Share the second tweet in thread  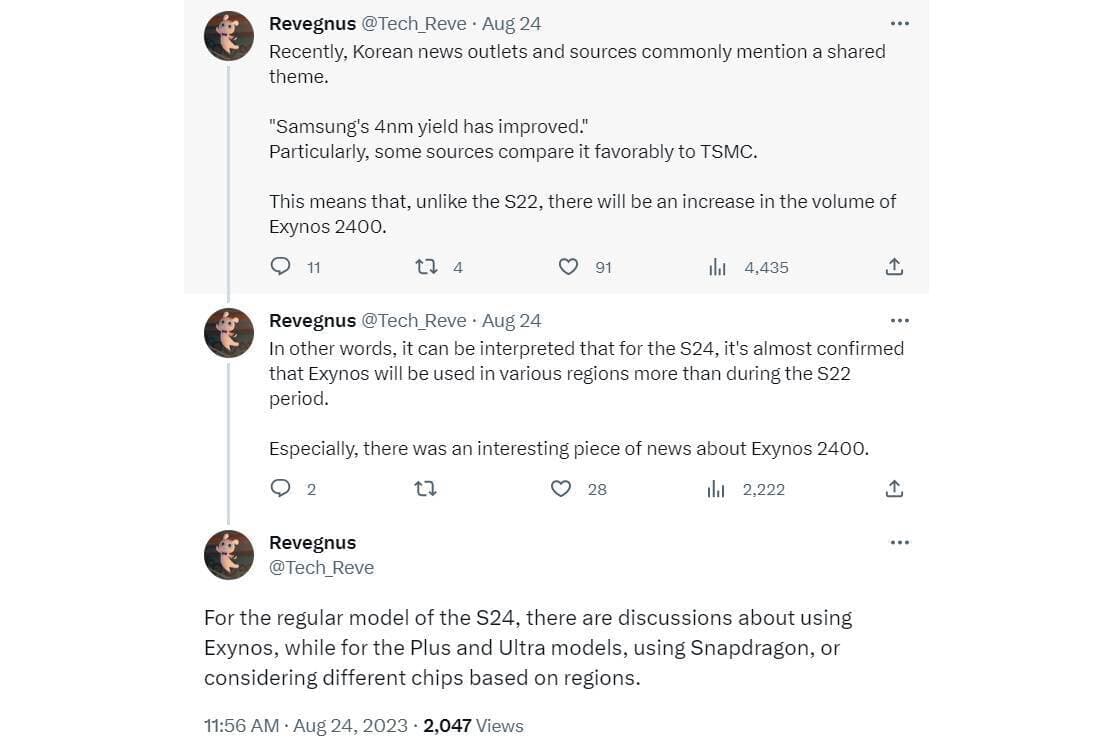pyautogui.click(x=894, y=489)
